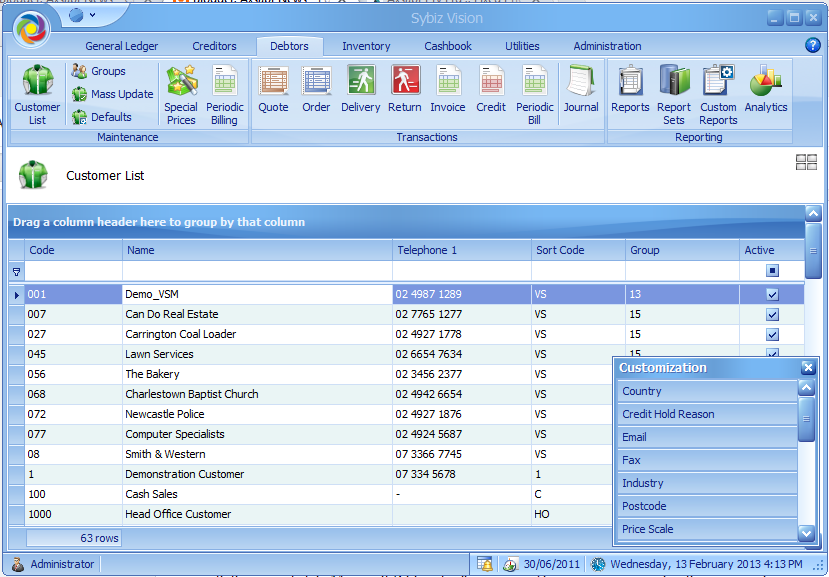Image resolution: width=829 pixels, height=577 pixels.
Task: Select the Head Office Customer row
Action: [310, 514]
